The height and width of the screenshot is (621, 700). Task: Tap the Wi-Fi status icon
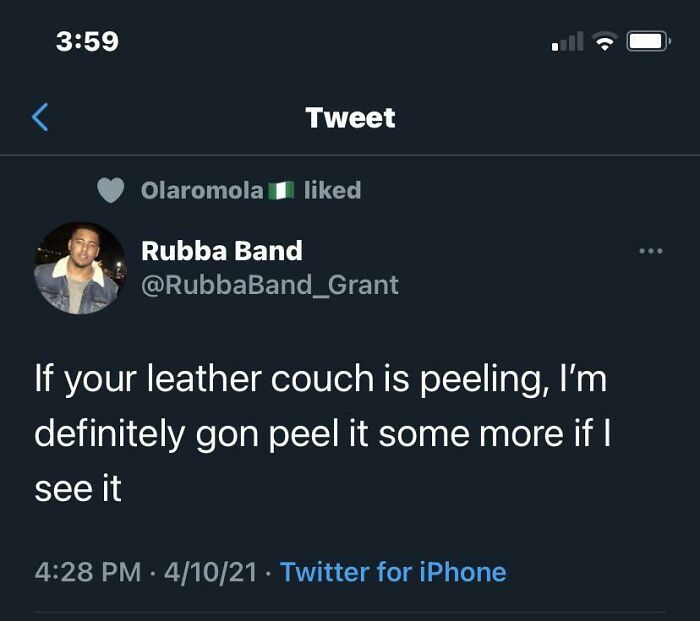tap(604, 42)
